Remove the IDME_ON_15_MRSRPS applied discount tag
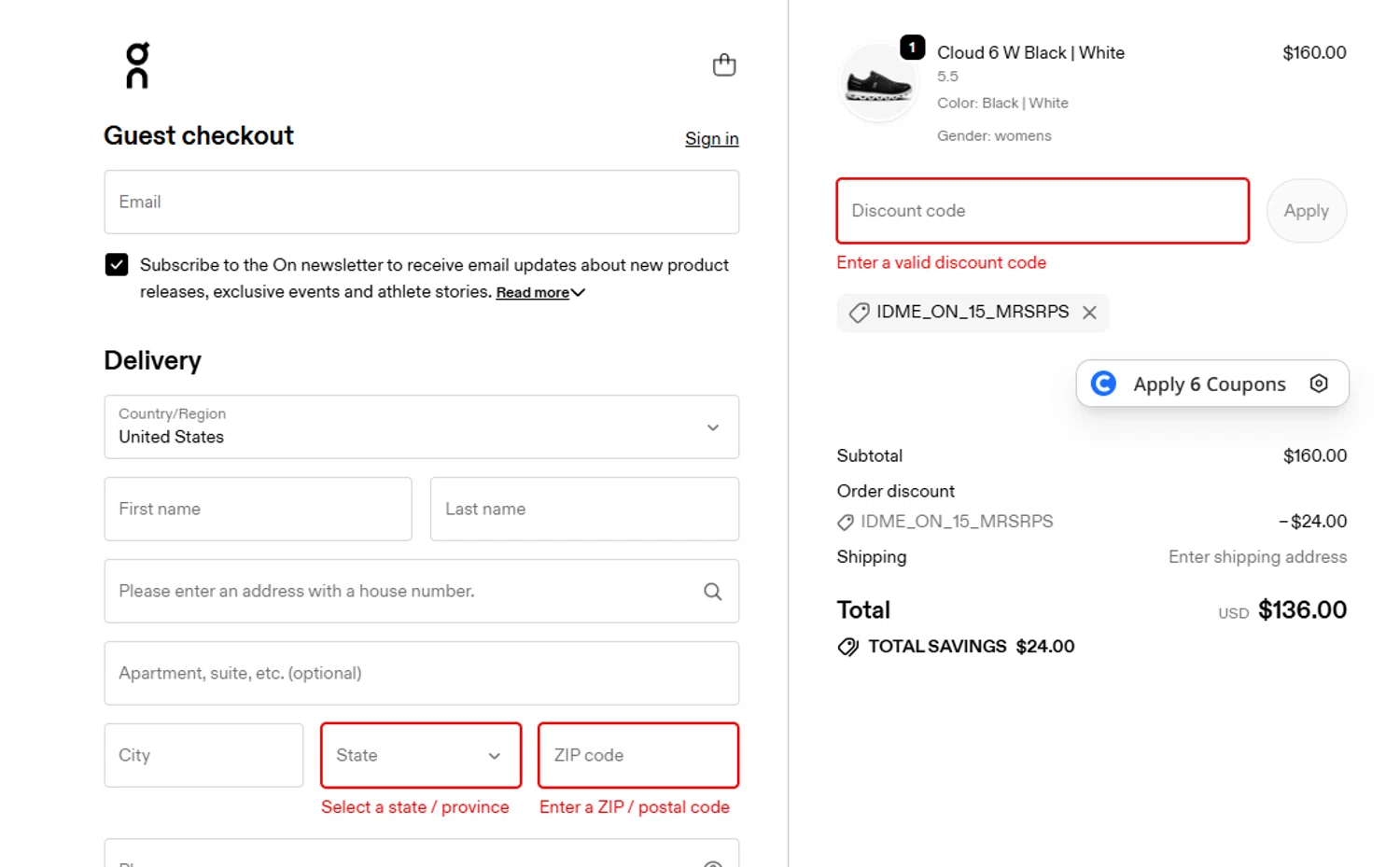1400x867 pixels. [x=1089, y=313]
